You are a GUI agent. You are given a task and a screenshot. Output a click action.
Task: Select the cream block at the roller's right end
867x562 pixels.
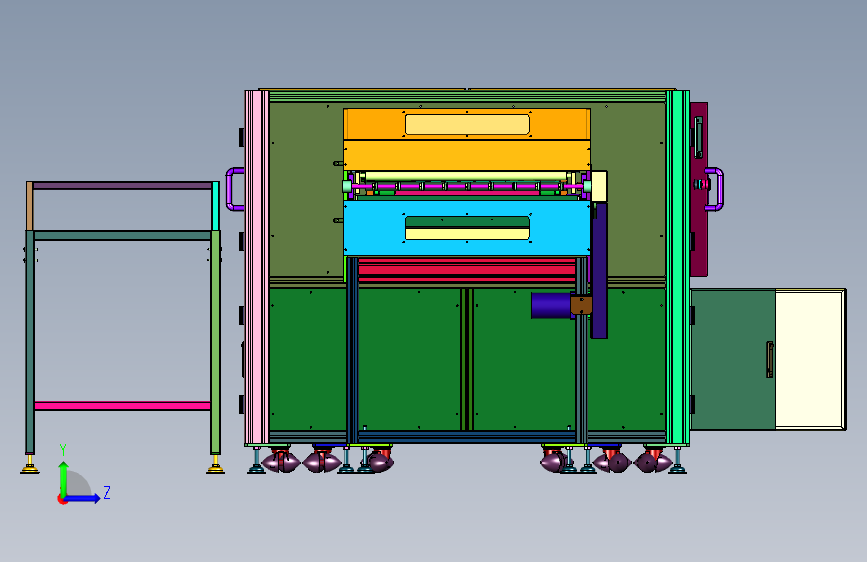click(x=599, y=186)
